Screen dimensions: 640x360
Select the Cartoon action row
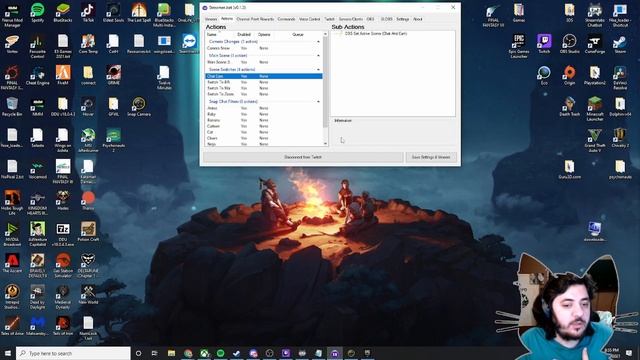tap(264, 127)
